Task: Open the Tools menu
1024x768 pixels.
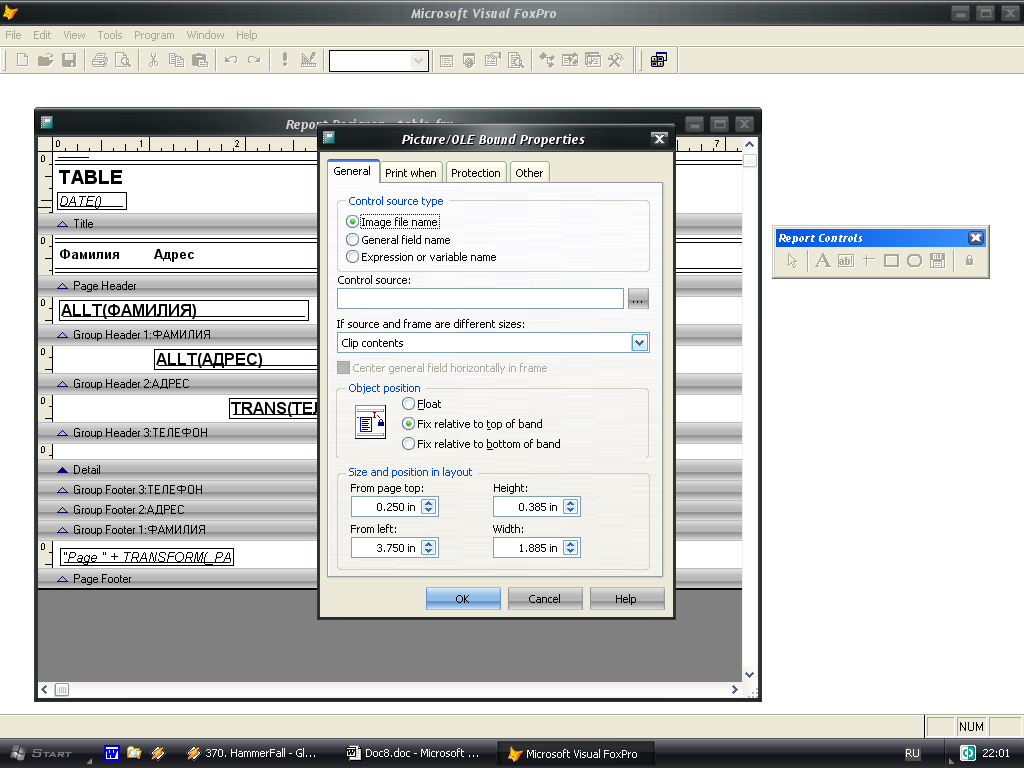Action: (x=110, y=35)
